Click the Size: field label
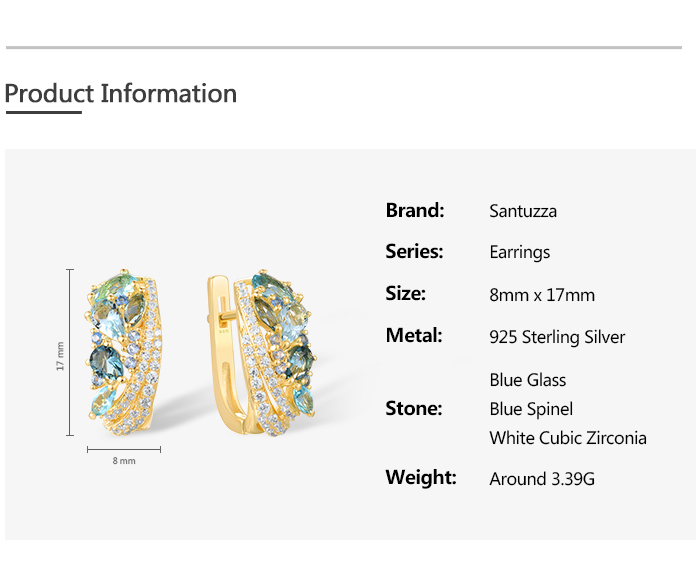Viewport: 700px width, 588px height. tap(406, 294)
